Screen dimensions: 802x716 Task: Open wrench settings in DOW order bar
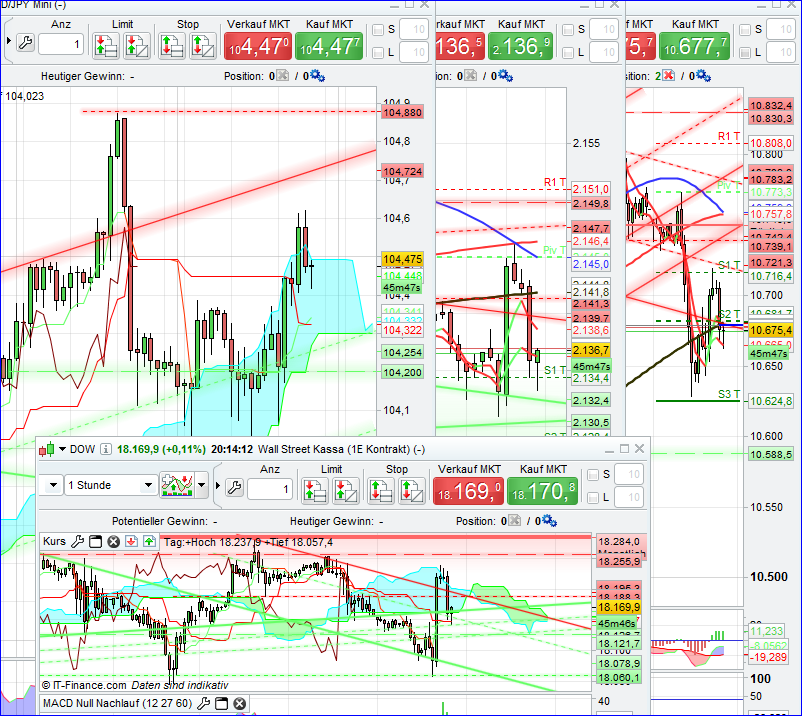pos(234,487)
